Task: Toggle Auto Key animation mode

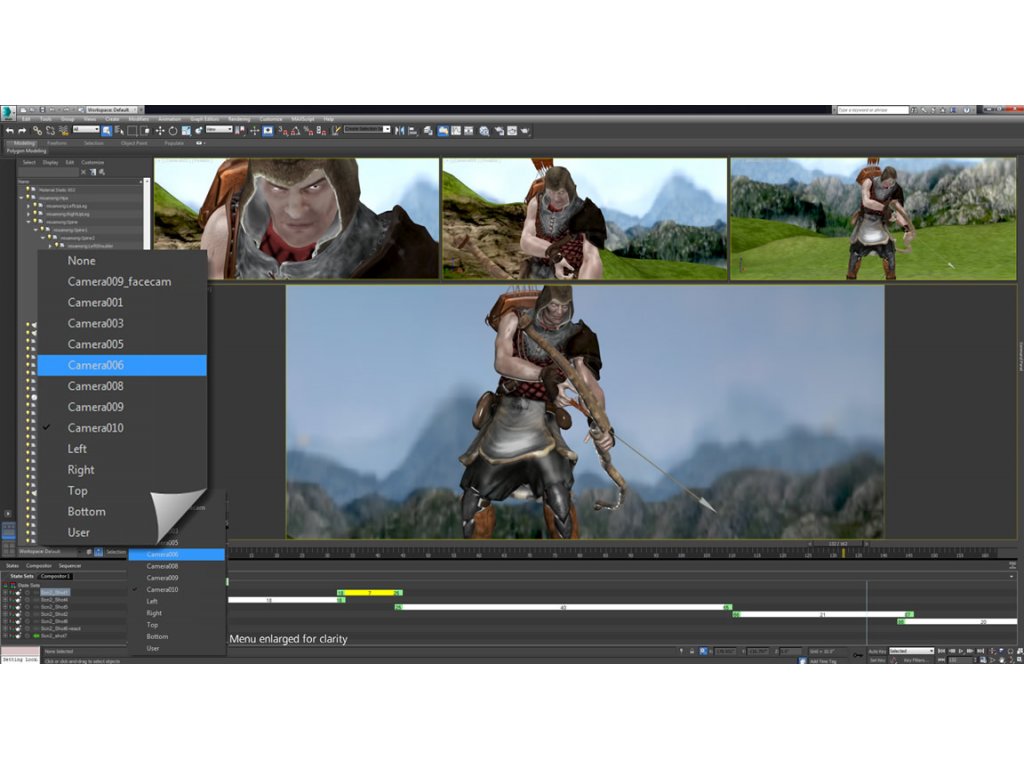Action: coord(877,651)
